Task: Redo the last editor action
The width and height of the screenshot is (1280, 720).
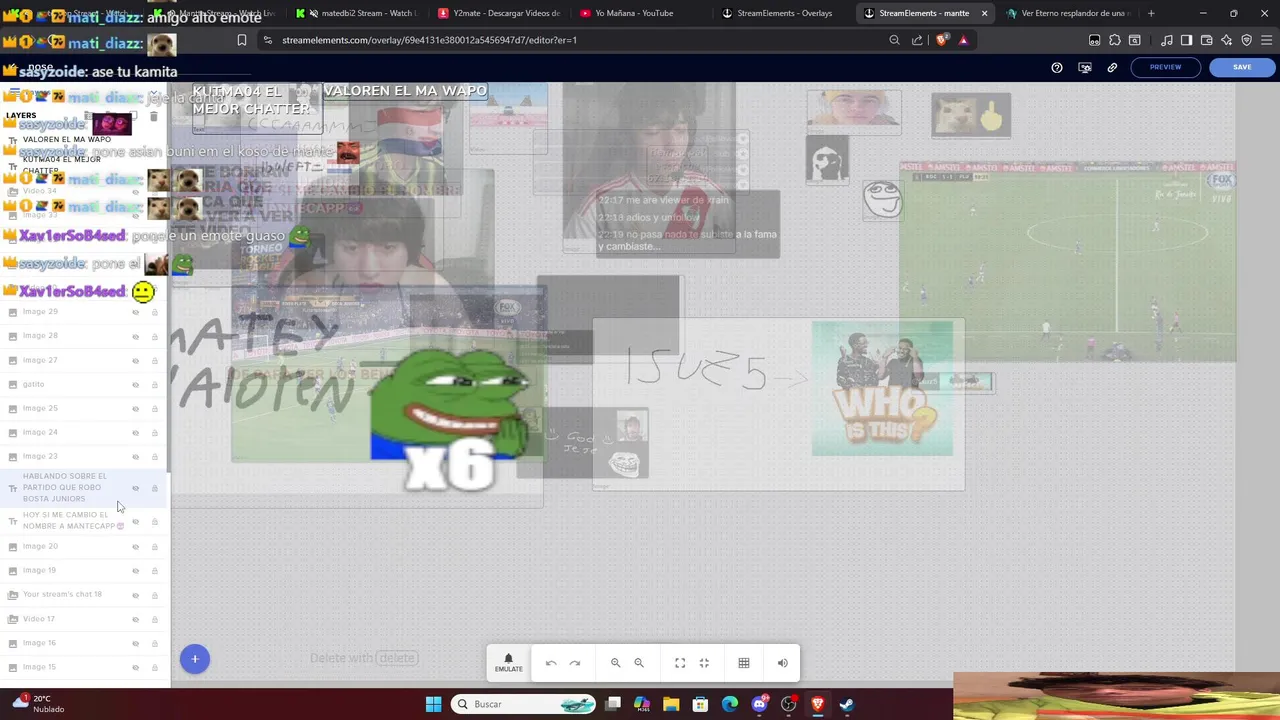Action: [575, 663]
